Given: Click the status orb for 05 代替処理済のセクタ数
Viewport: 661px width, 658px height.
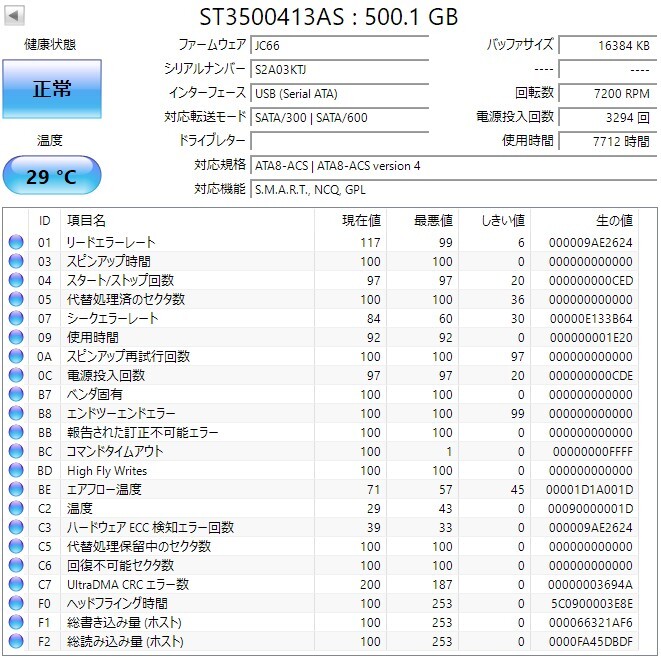Looking at the screenshot, I should 16,299.
